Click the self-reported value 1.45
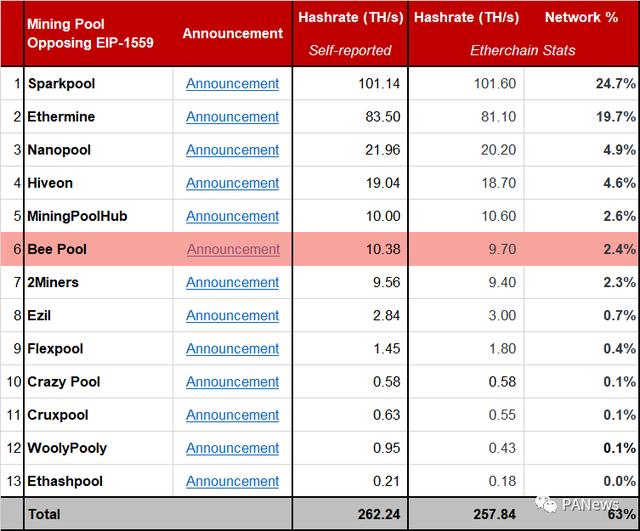Image resolution: width=640 pixels, height=531 pixels. coord(387,349)
